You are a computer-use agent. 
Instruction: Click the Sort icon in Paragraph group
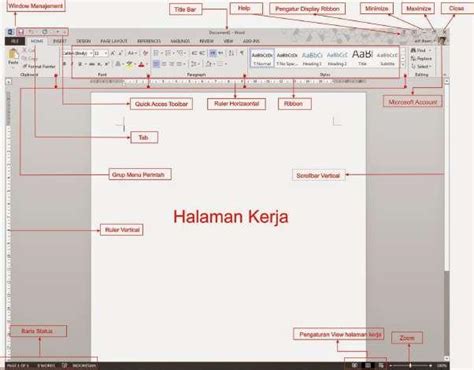[231, 53]
